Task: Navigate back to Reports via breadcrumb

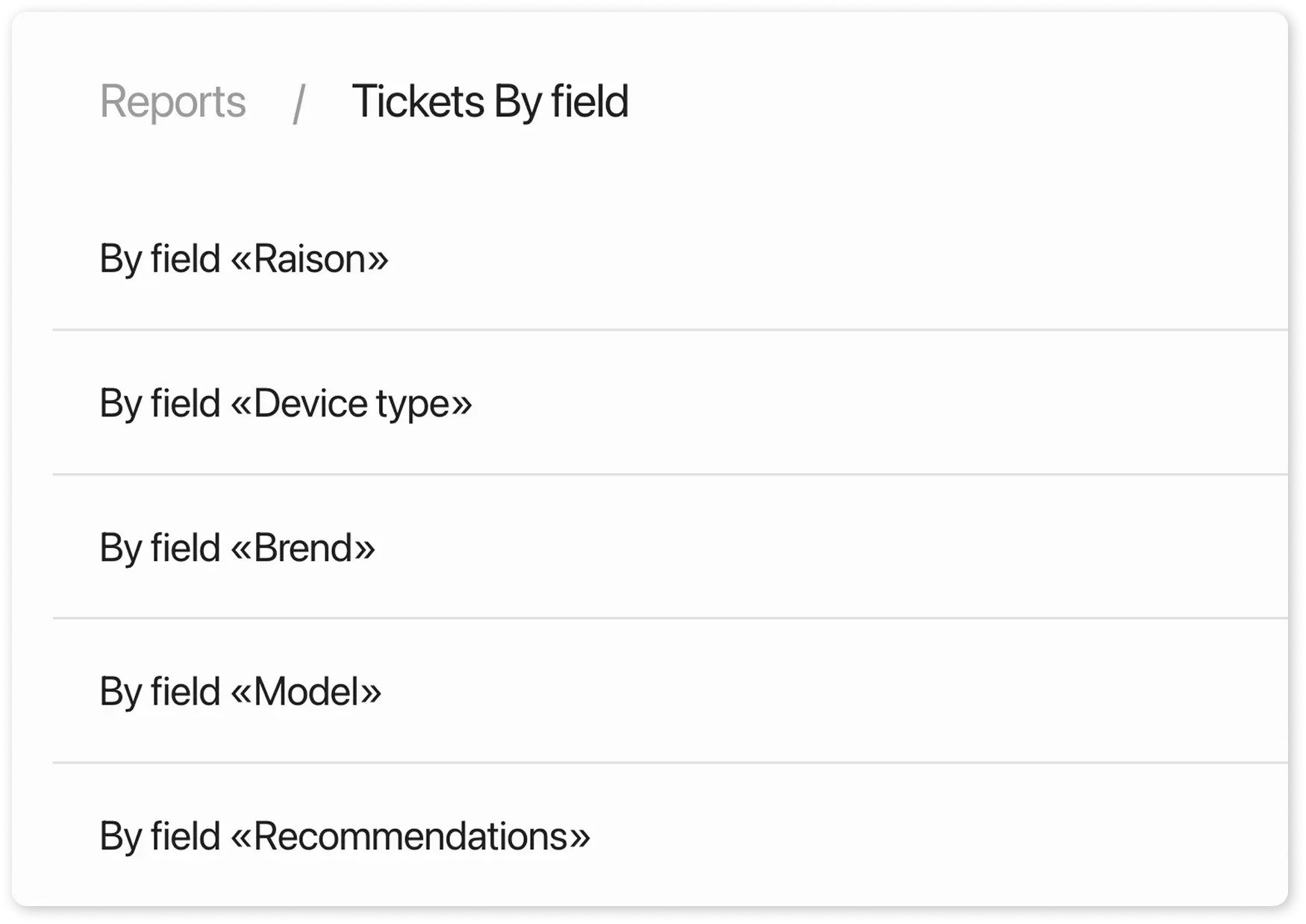Action: (x=174, y=102)
